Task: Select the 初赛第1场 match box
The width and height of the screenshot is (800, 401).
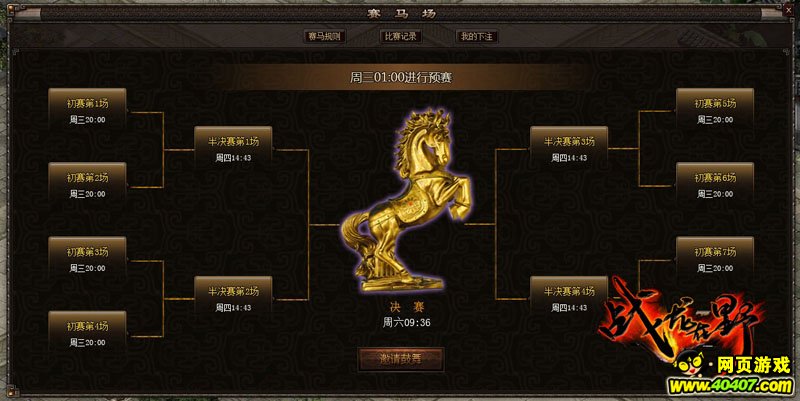Action: [87, 108]
